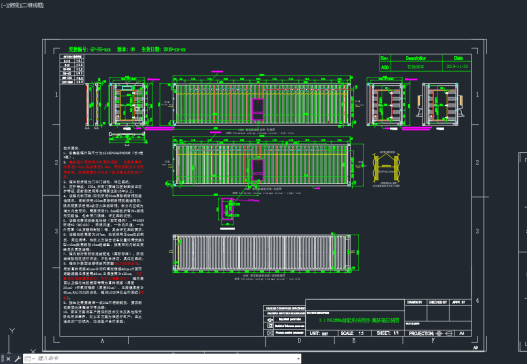
Task: Select the Rev. header cell in revision table
Action: (x=384, y=58)
